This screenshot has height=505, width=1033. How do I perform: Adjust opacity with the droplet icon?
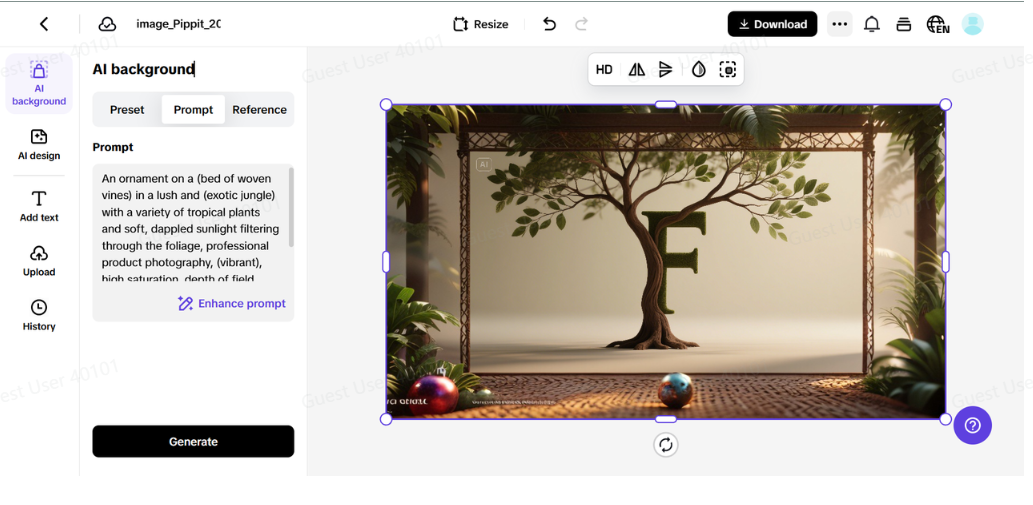click(x=698, y=69)
